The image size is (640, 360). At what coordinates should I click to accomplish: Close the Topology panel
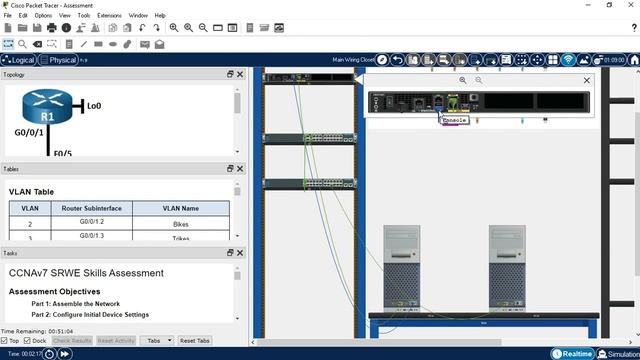click(240, 74)
